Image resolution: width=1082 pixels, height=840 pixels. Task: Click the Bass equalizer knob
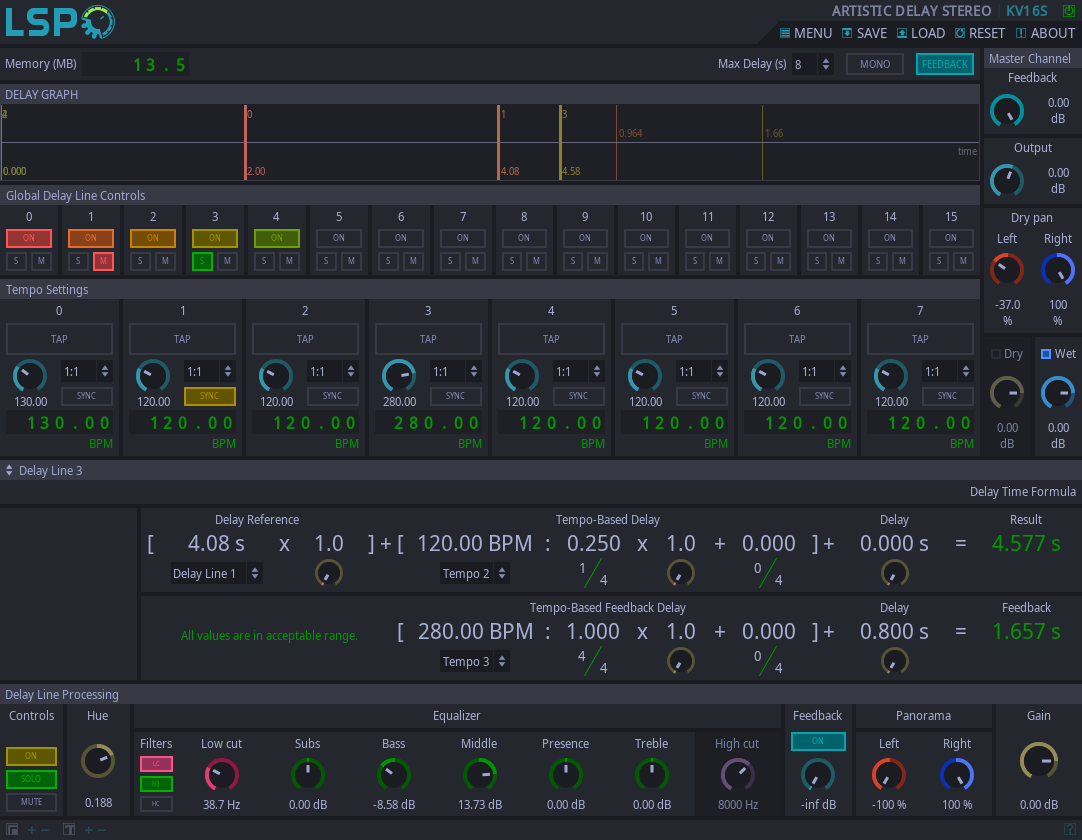point(394,775)
